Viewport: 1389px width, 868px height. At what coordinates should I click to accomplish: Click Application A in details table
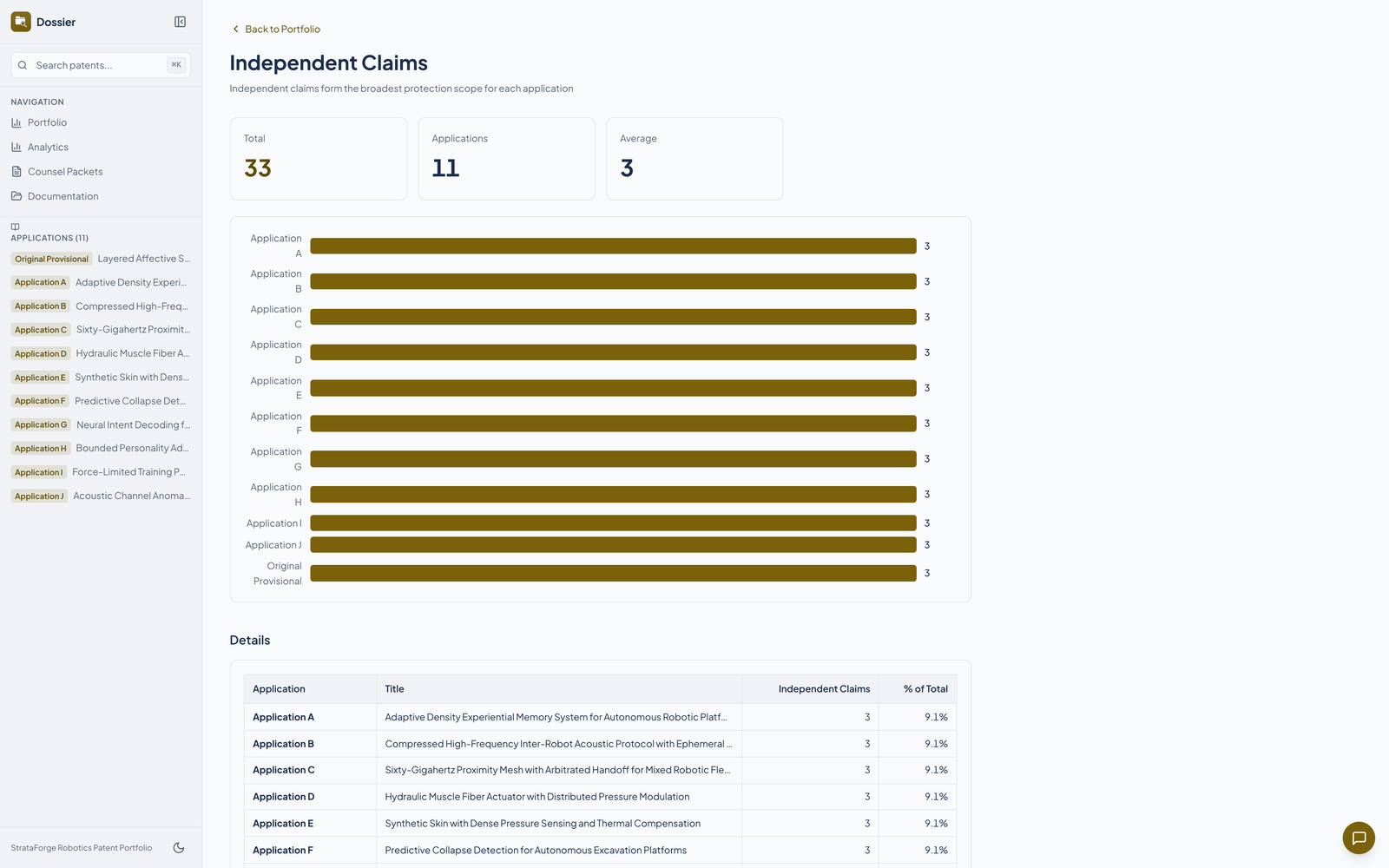(x=283, y=717)
